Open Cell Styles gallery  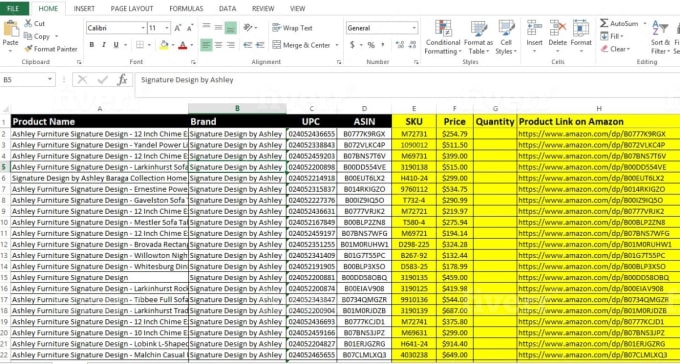pyautogui.click(x=506, y=37)
